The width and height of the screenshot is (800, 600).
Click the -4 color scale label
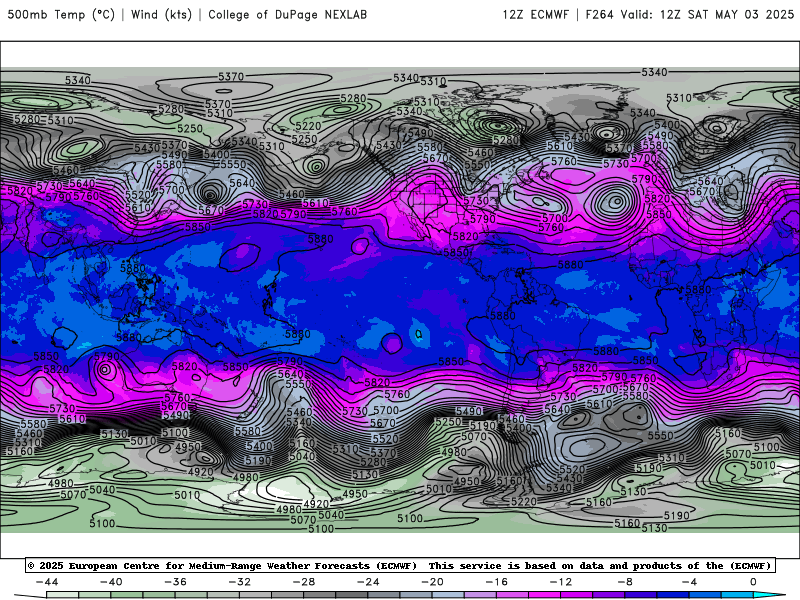[689, 582]
